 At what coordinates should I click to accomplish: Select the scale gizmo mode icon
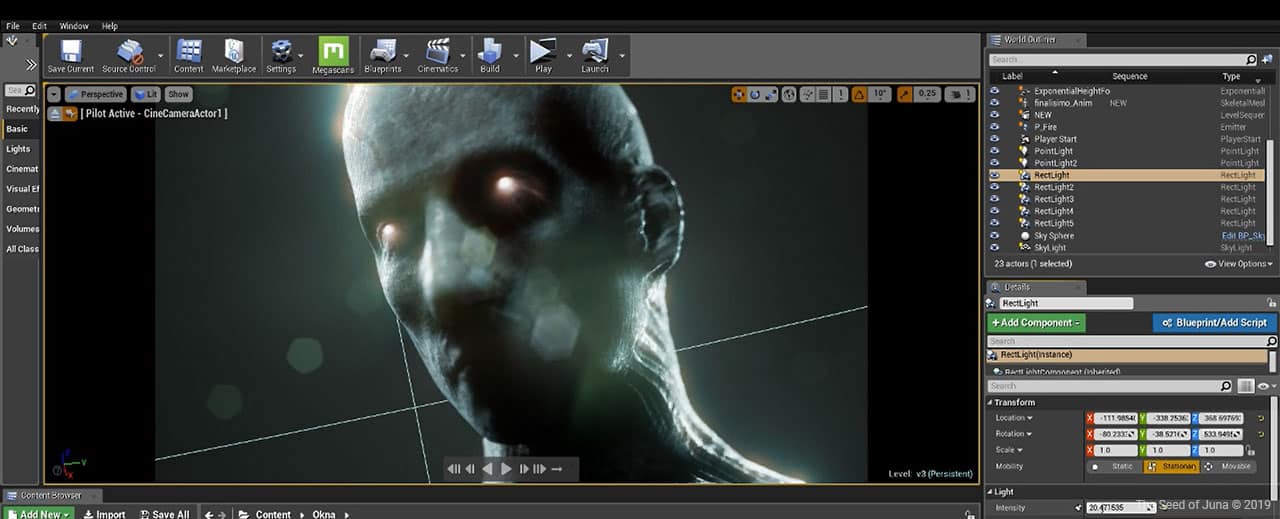click(771, 94)
